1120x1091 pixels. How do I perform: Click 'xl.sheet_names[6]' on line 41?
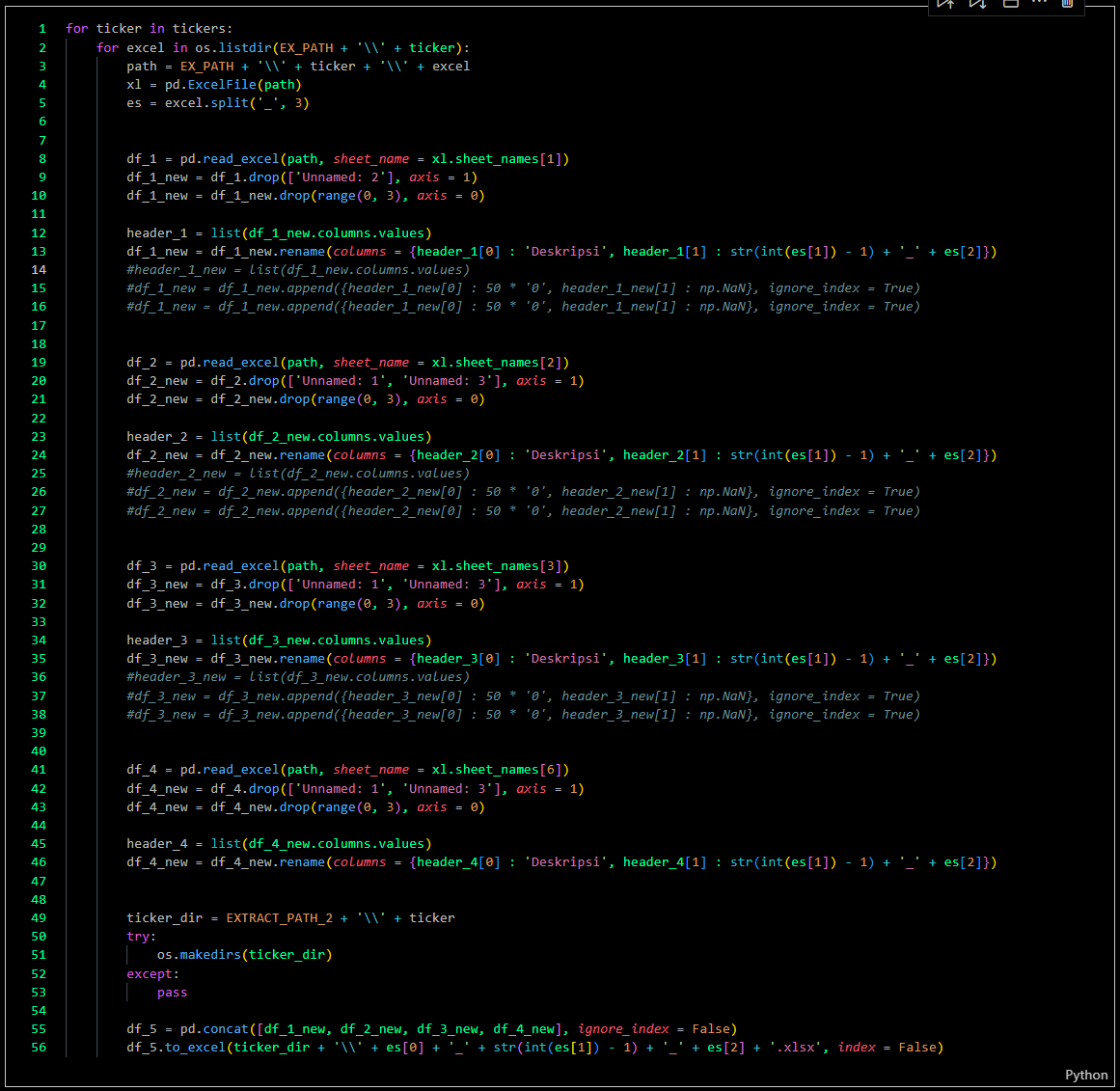click(x=497, y=770)
